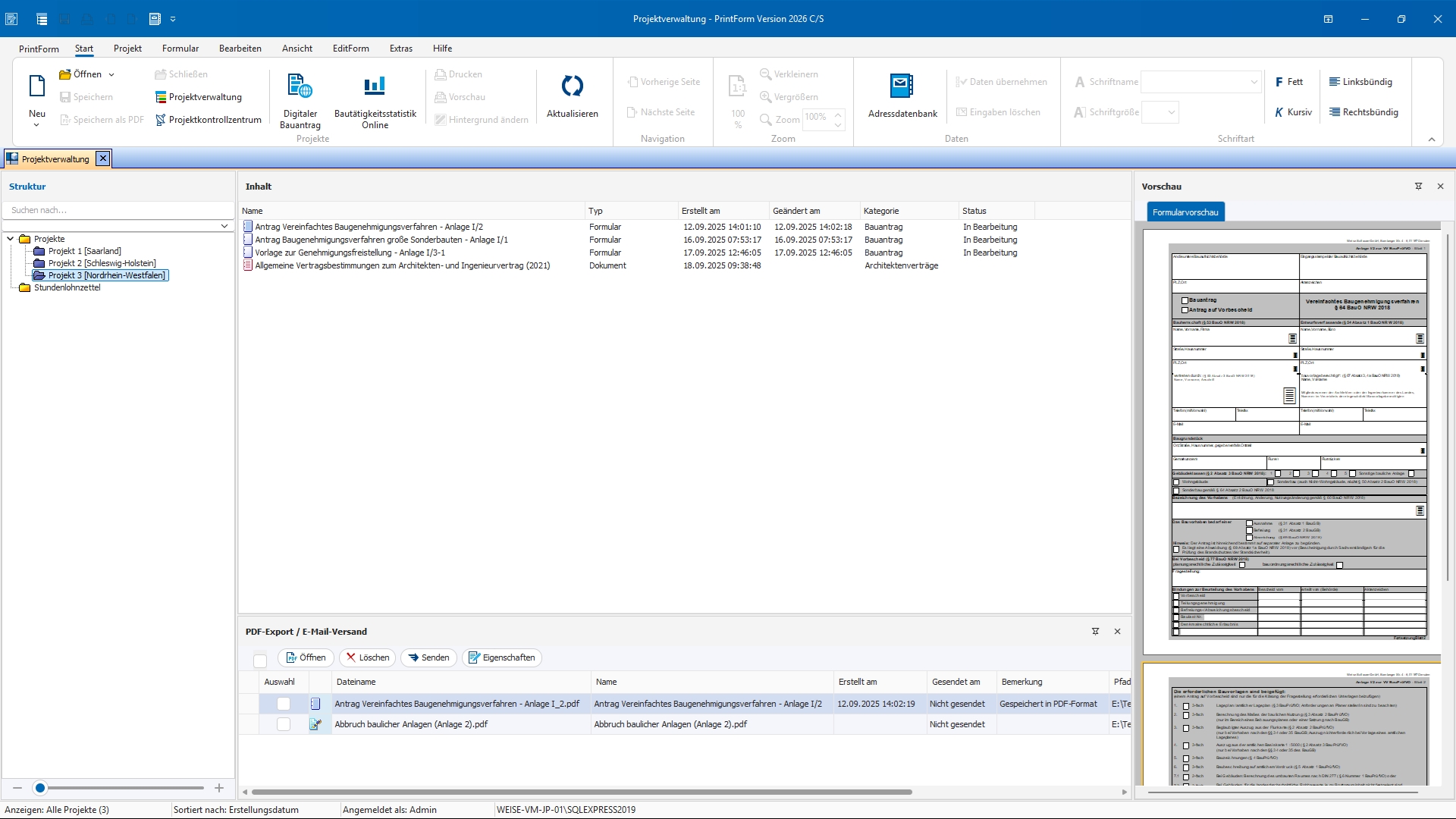Collapse the Projekte tree node
Screen dimensions: 1456x819
[x=11, y=239]
